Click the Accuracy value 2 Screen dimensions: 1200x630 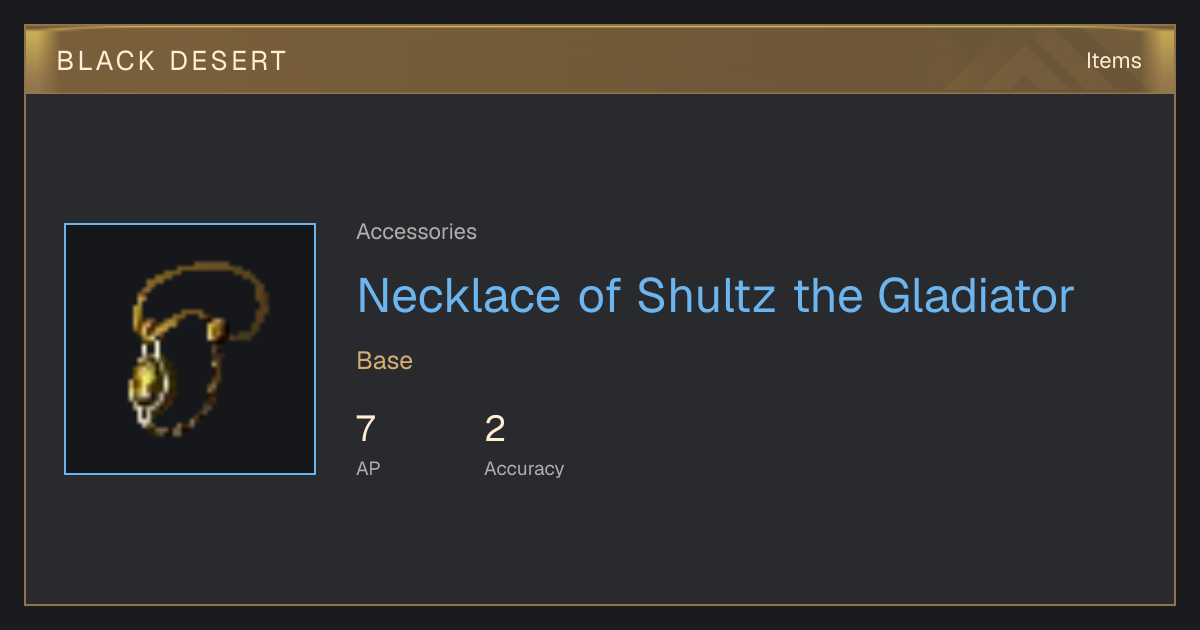pyautogui.click(x=495, y=429)
